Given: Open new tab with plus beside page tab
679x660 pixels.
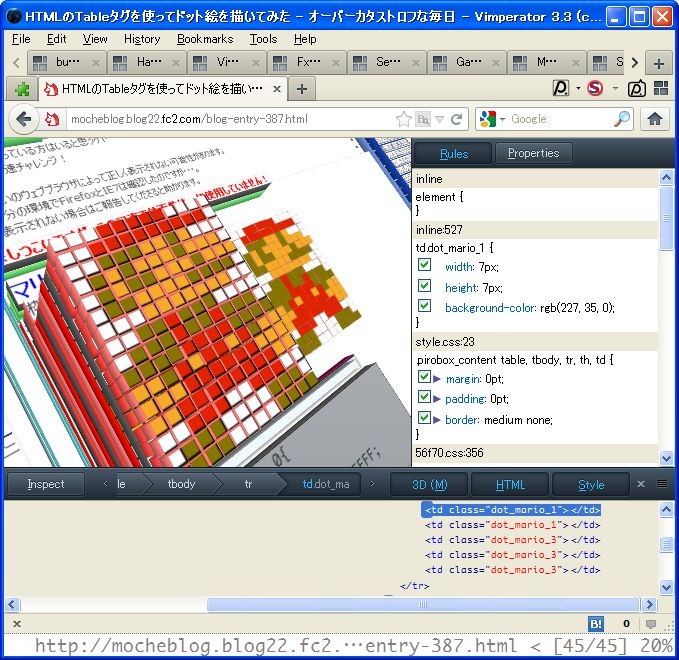Looking at the screenshot, I should pyautogui.click(x=302, y=89).
